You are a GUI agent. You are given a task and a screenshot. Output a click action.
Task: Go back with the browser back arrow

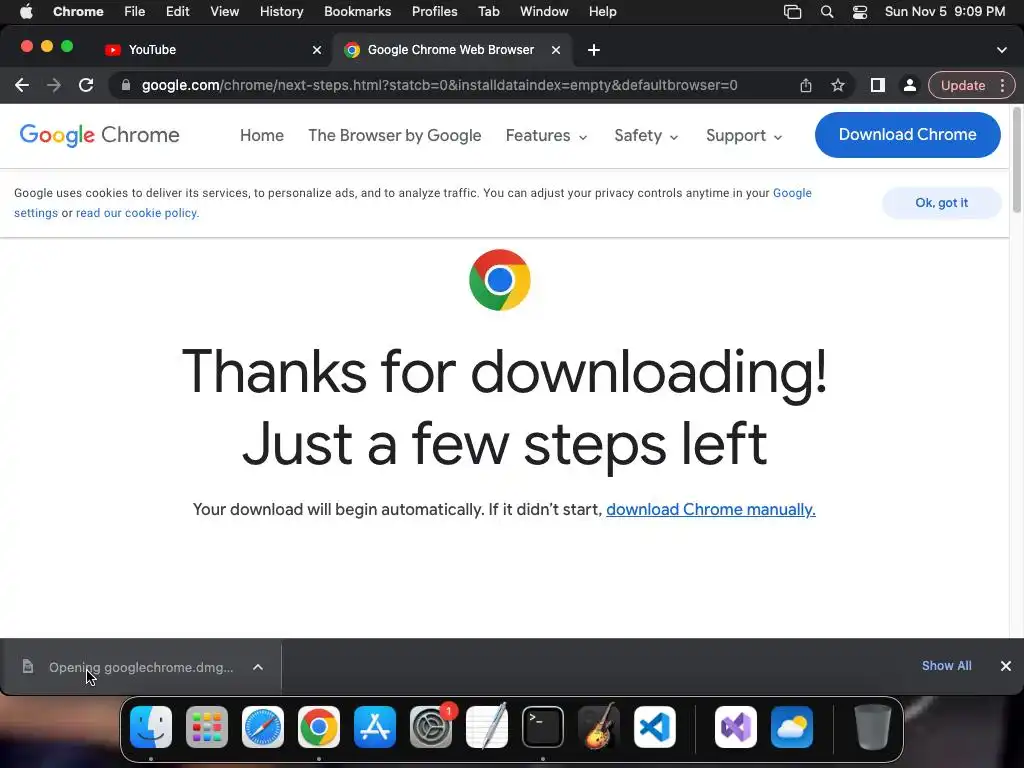22,85
